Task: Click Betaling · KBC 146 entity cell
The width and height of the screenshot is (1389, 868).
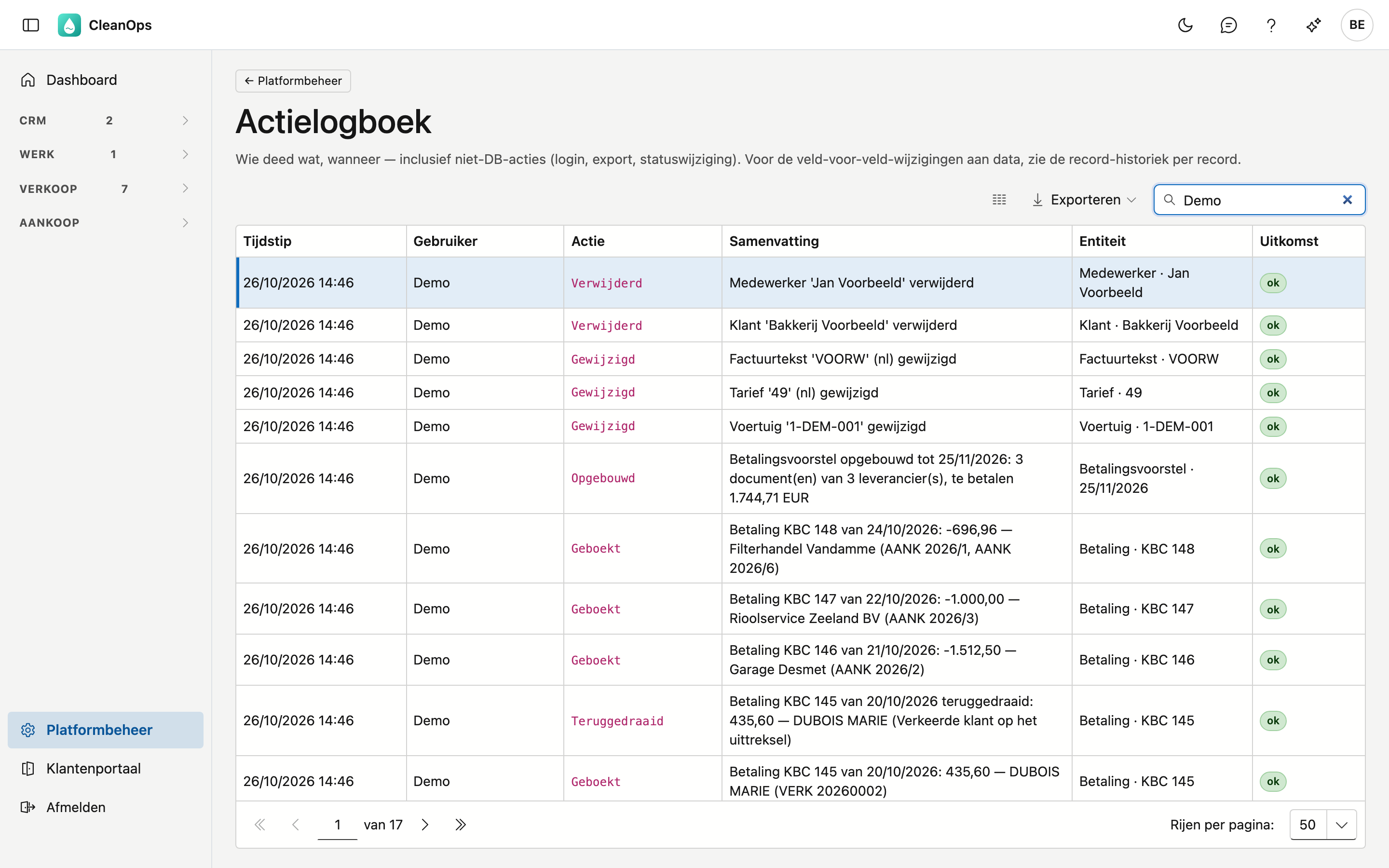Action: click(x=1161, y=660)
